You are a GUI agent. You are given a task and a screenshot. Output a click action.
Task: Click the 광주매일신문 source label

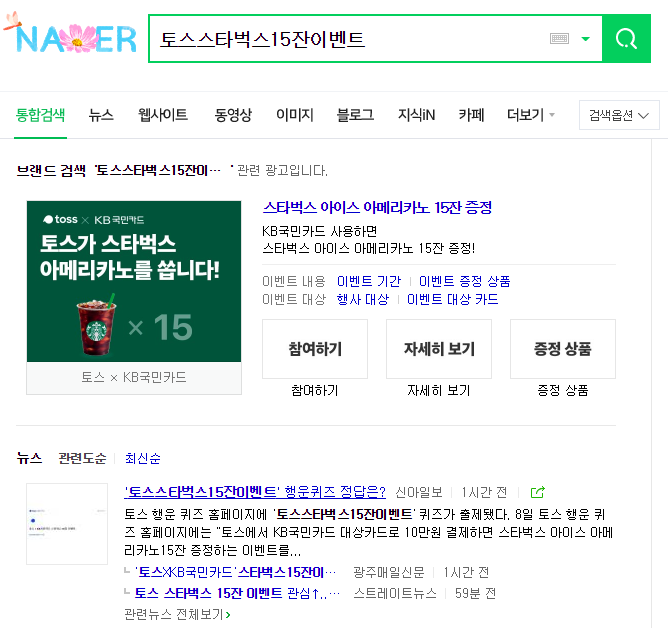(389, 572)
